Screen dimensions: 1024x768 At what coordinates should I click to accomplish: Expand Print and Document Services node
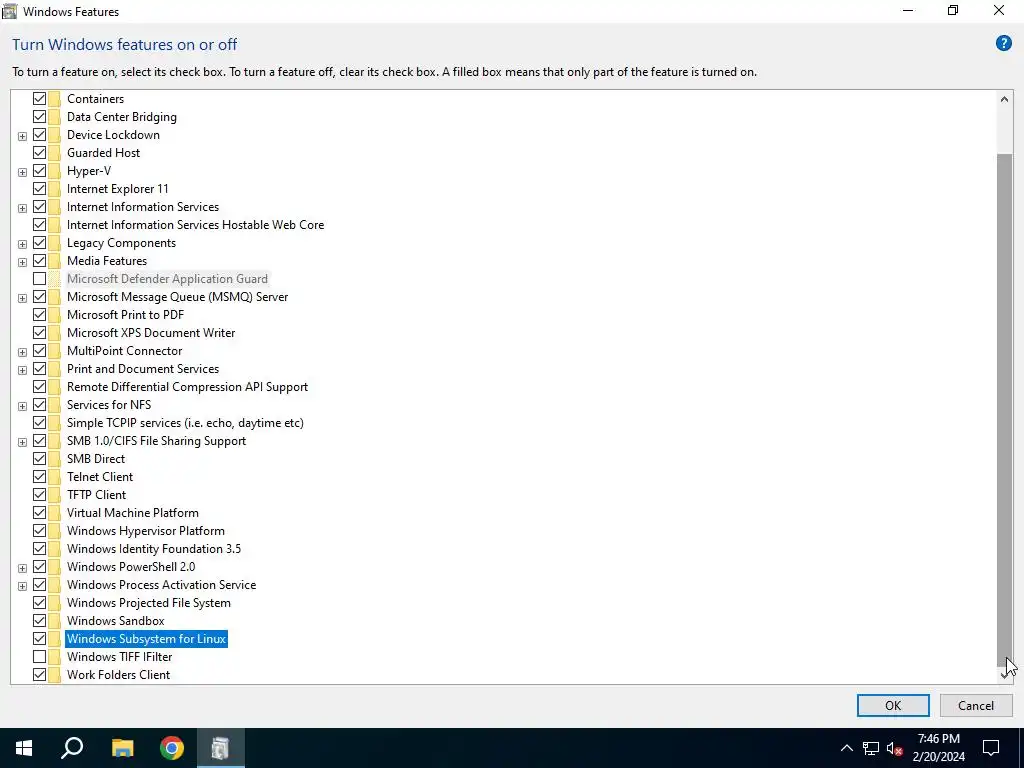(x=22, y=370)
